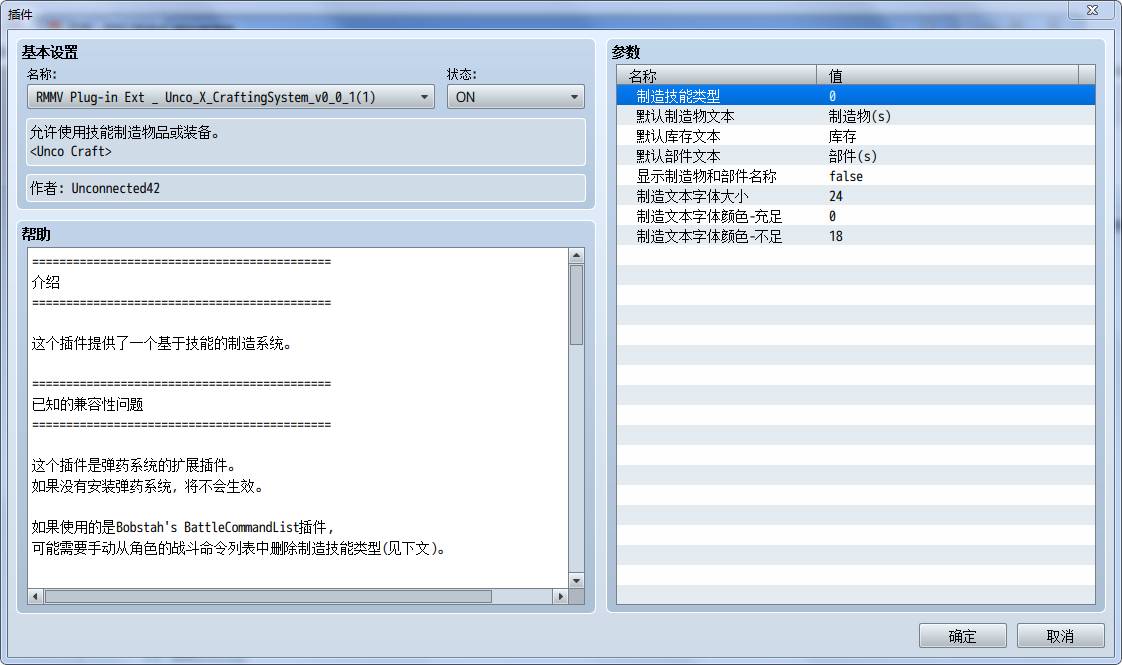
Task: Click the value 制造物(s) cell
Action: pyautogui.click(x=859, y=115)
